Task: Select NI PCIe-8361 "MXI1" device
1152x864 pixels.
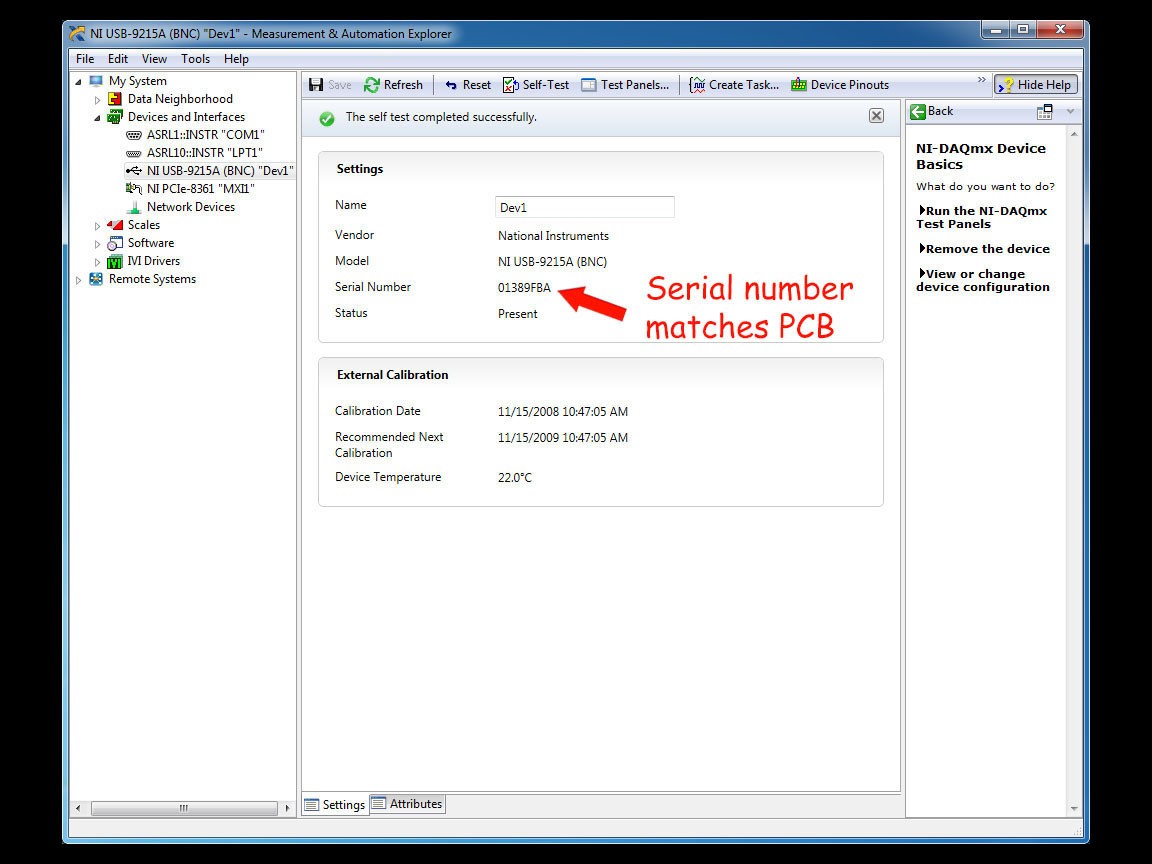Action: coord(190,189)
